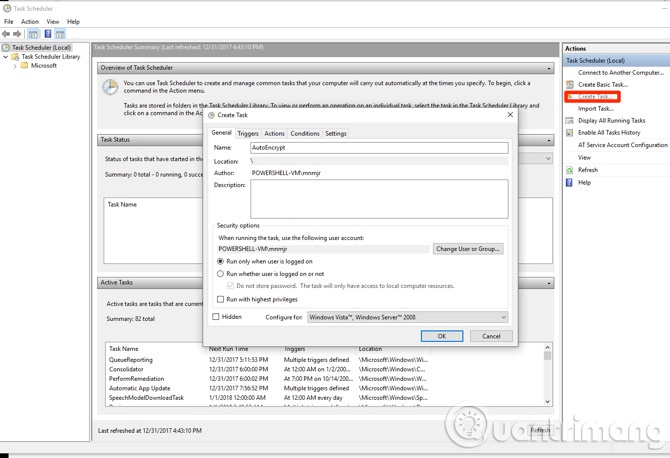Click OK in Create Task dialog
Screen dimensions: 670x458
[x=442, y=336]
